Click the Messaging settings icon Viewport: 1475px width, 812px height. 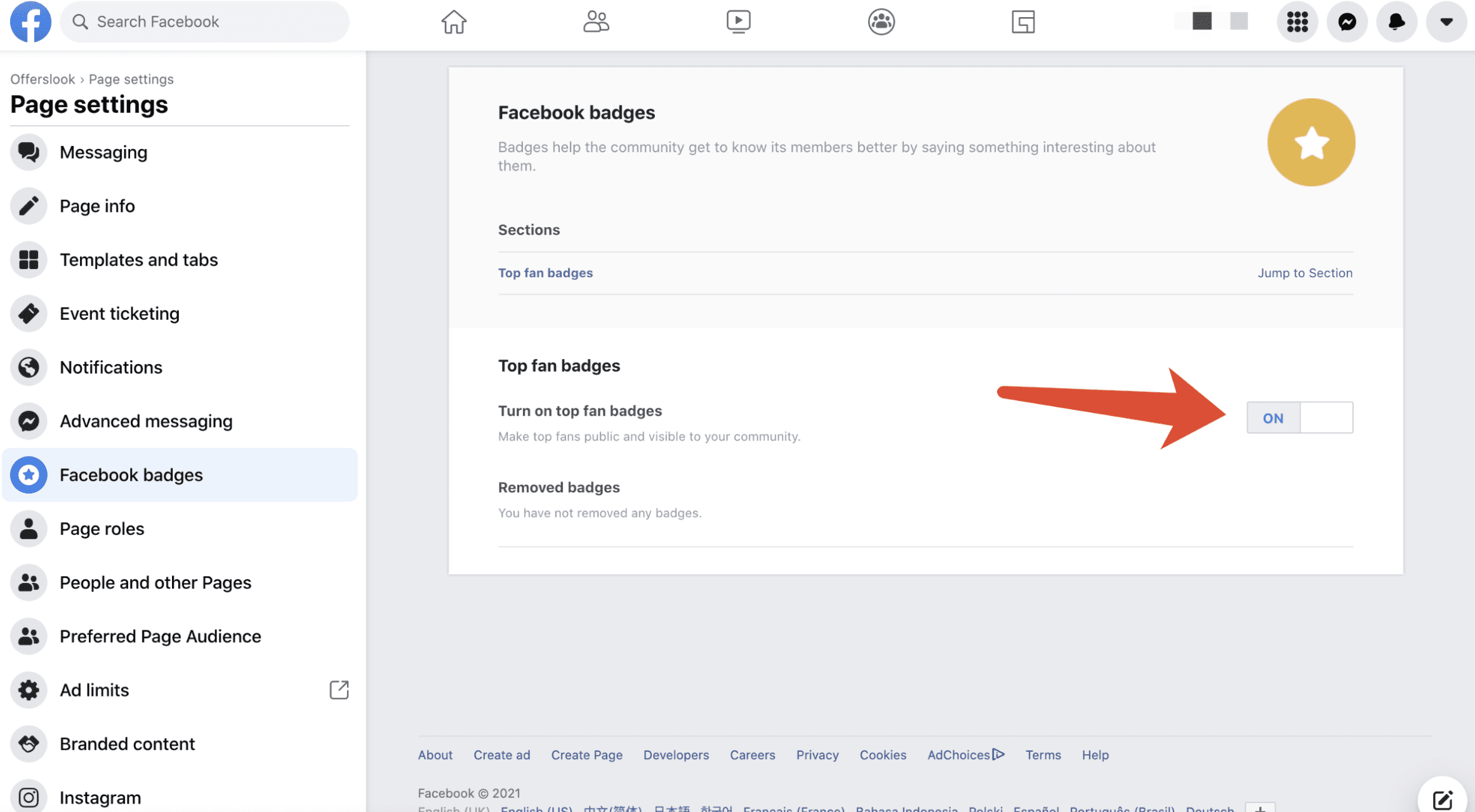28,152
